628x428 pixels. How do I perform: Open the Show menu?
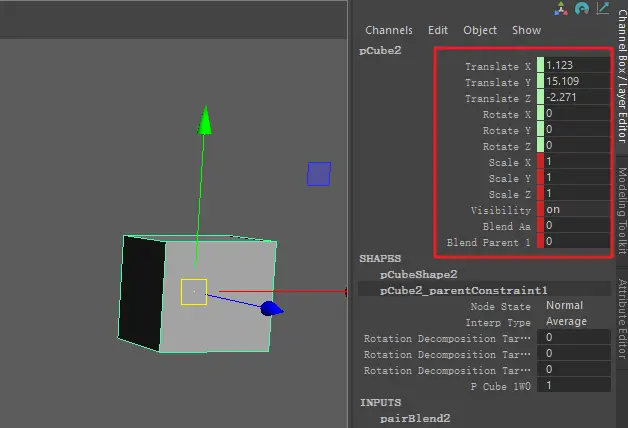pyautogui.click(x=526, y=30)
